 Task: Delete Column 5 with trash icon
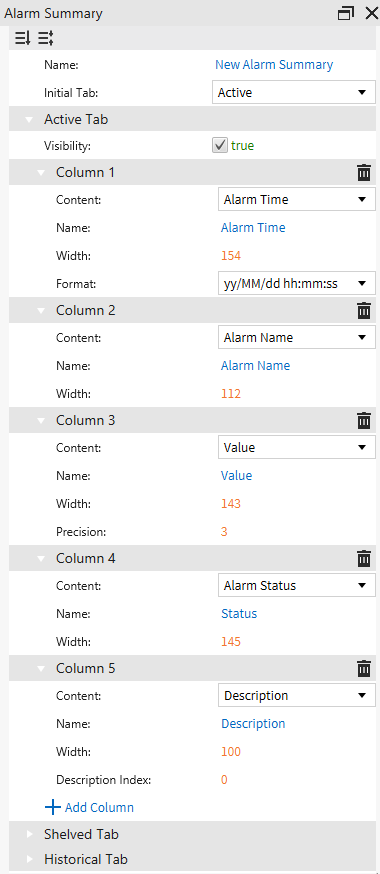pos(364,668)
